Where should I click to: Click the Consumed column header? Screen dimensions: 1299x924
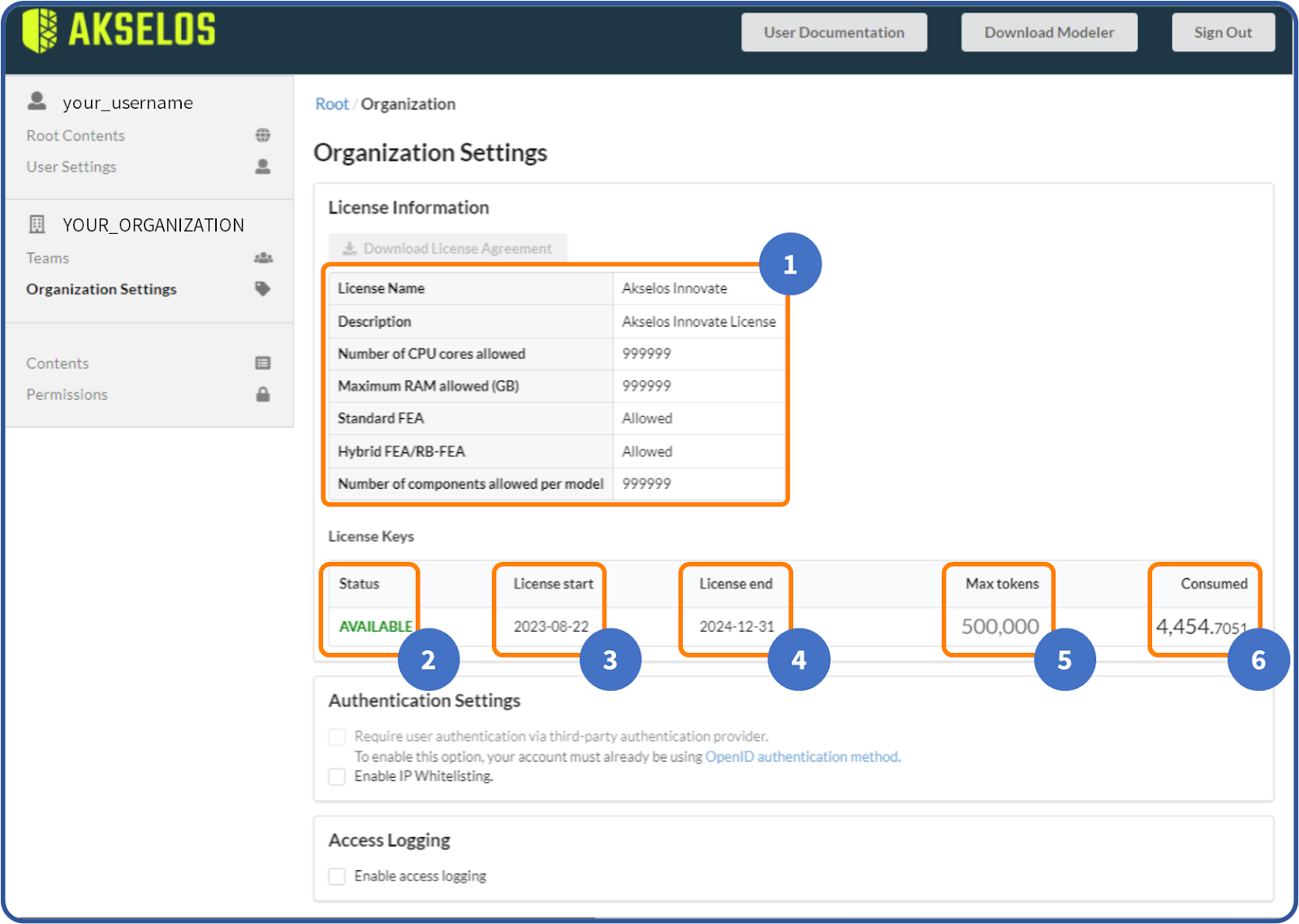[x=1215, y=584]
